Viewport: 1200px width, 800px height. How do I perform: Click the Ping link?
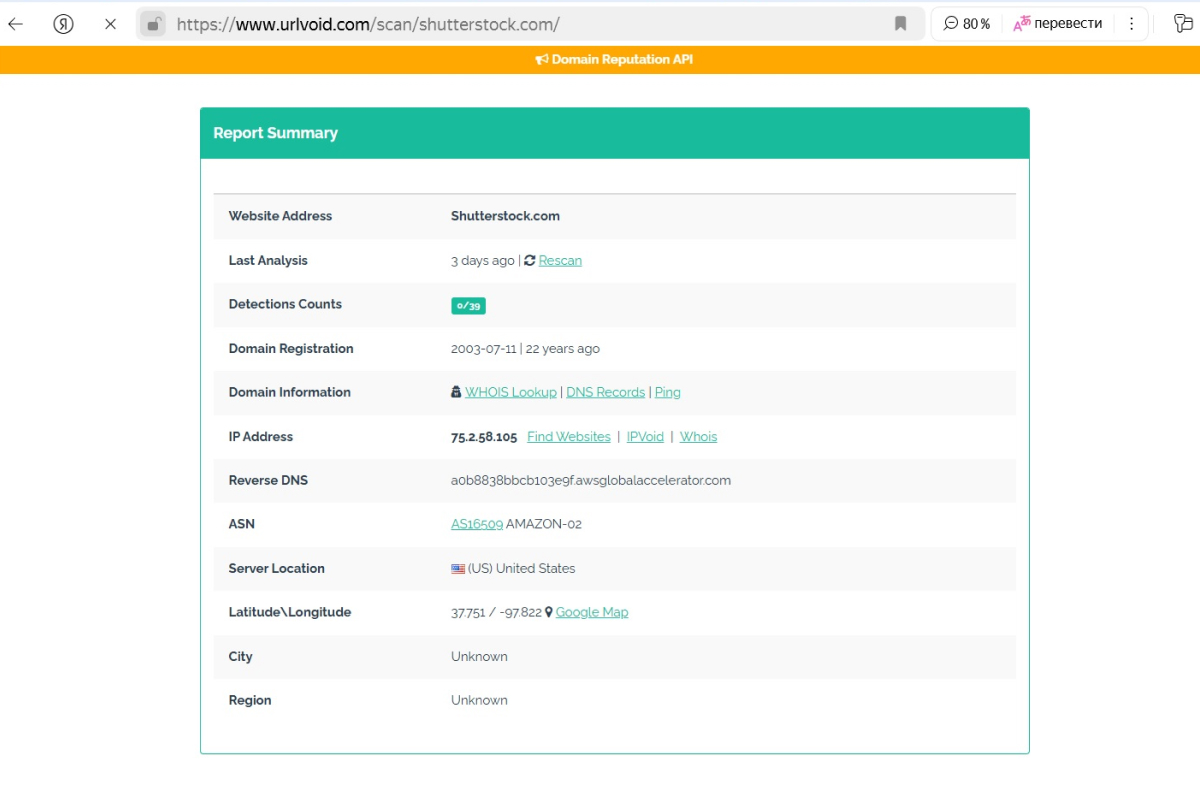(667, 393)
